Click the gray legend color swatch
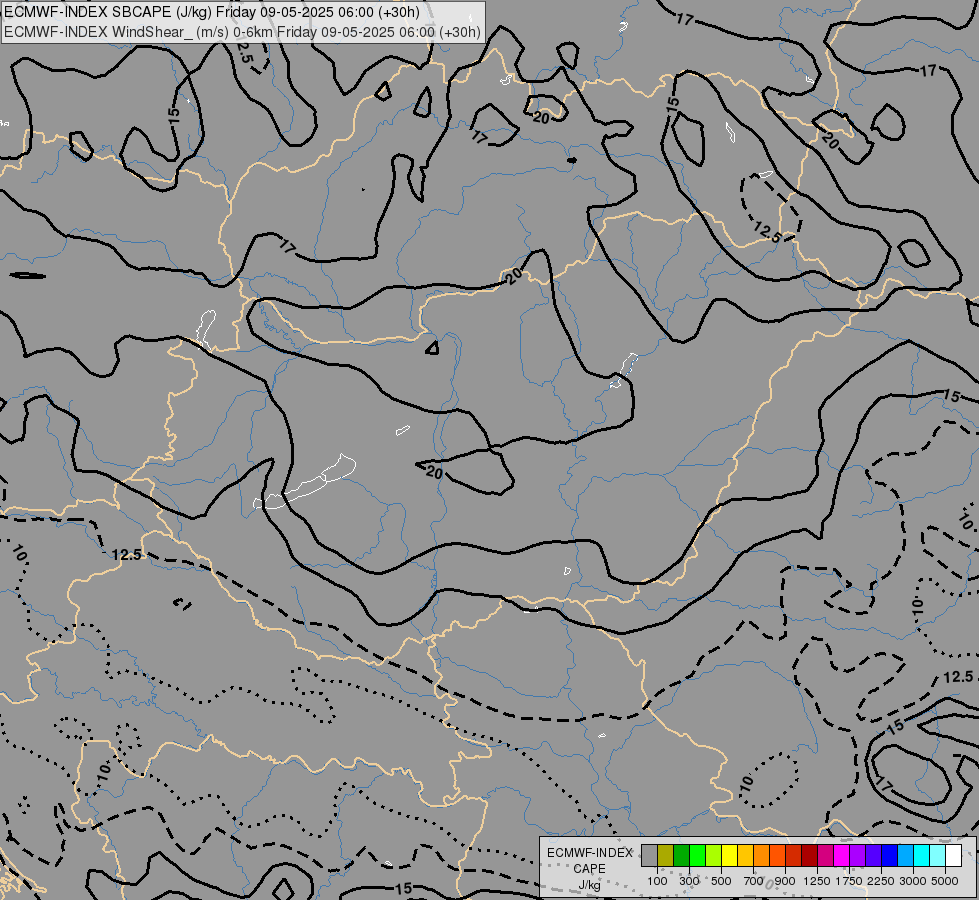This screenshot has width=979, height=900. tap(649, 855)
